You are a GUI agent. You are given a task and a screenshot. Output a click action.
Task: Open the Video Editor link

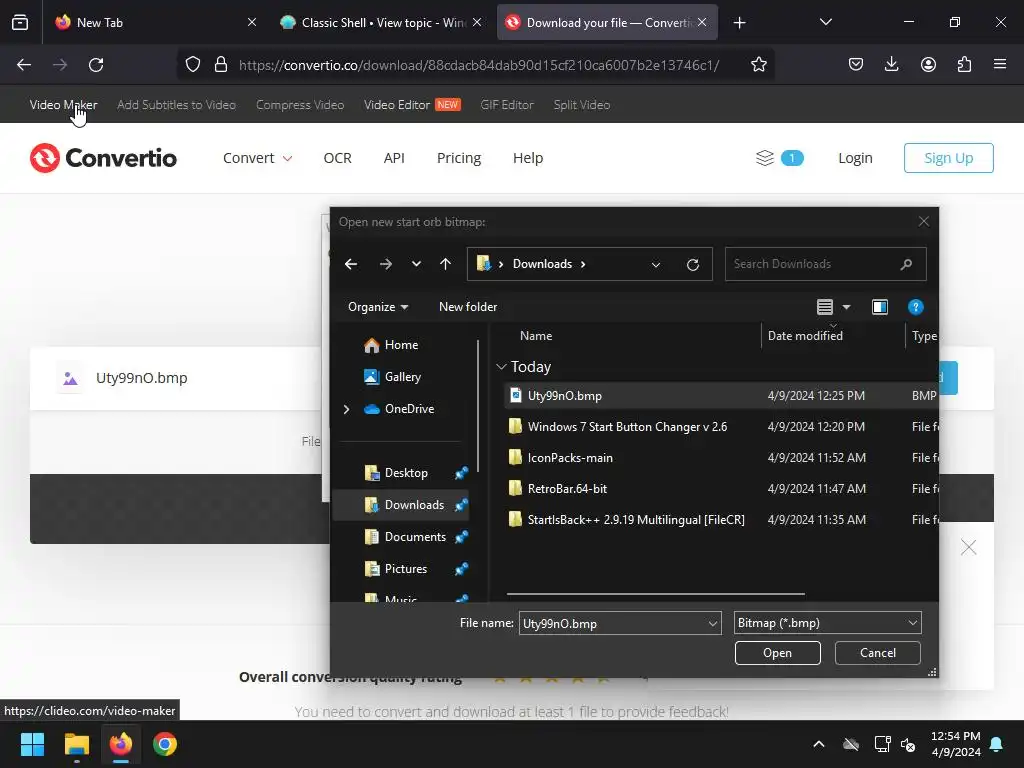pos(396,104)
